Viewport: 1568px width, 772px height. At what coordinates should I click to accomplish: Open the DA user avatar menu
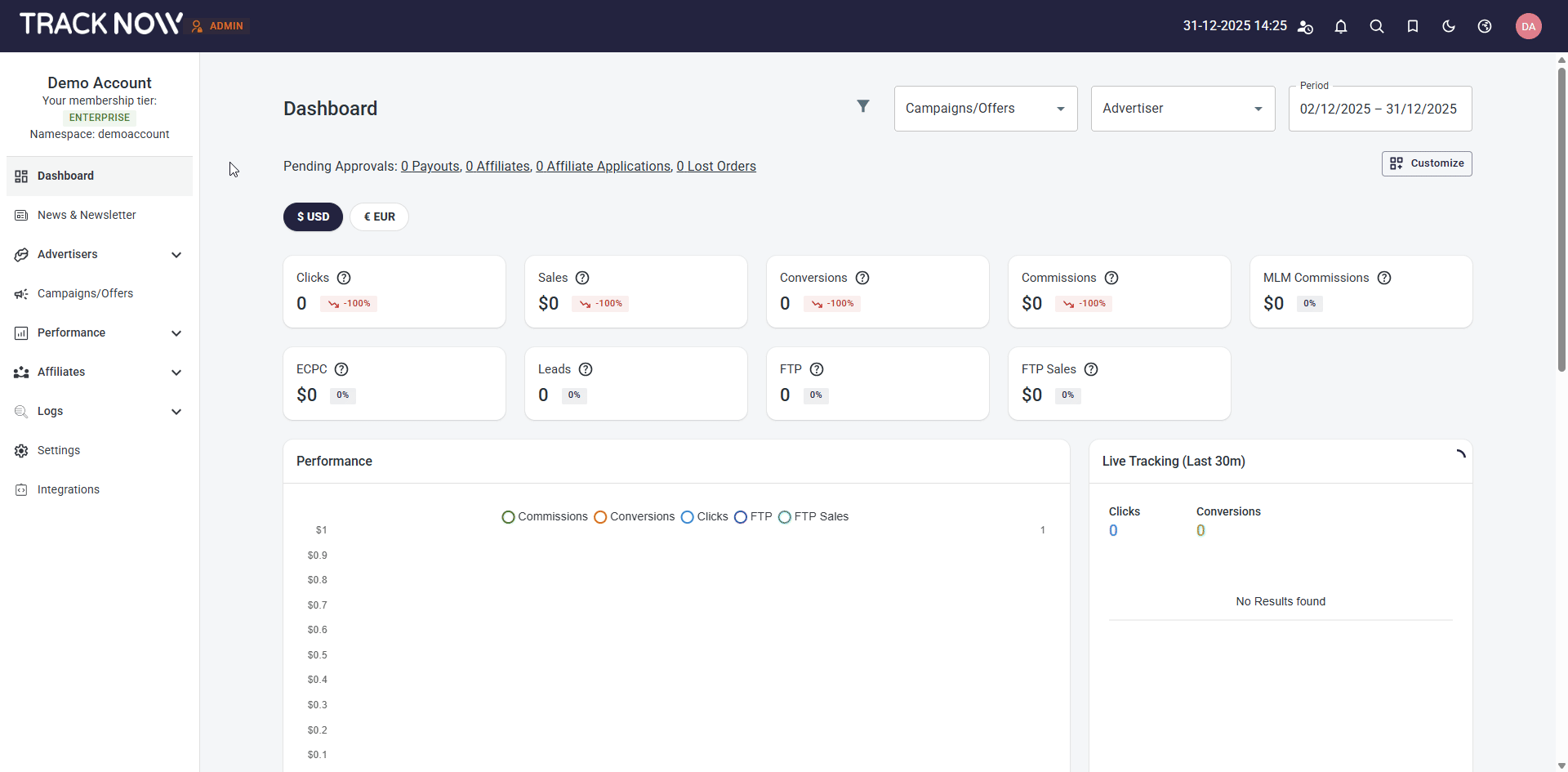click(x=1528, y=26)
